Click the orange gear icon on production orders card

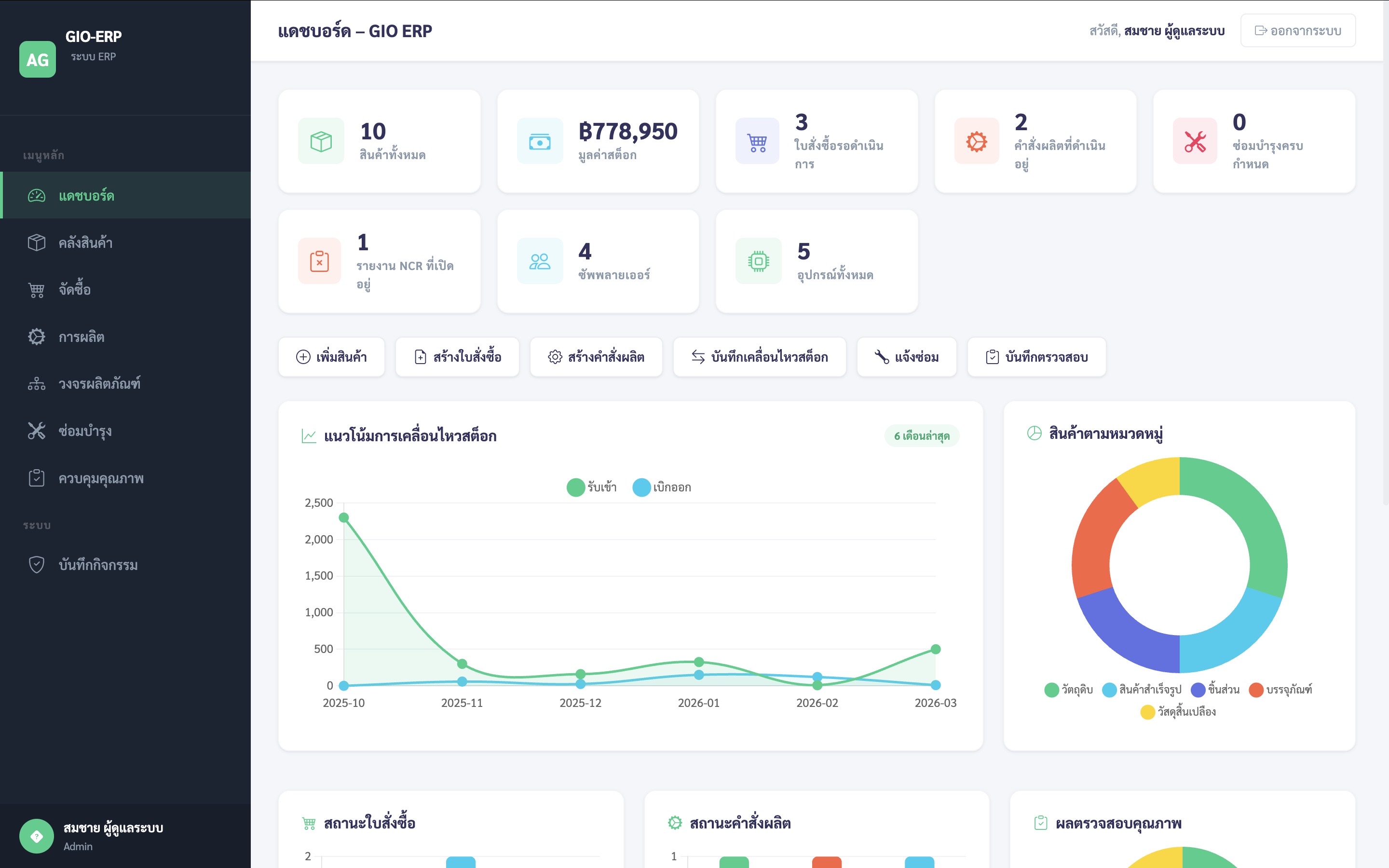(976, 141)
